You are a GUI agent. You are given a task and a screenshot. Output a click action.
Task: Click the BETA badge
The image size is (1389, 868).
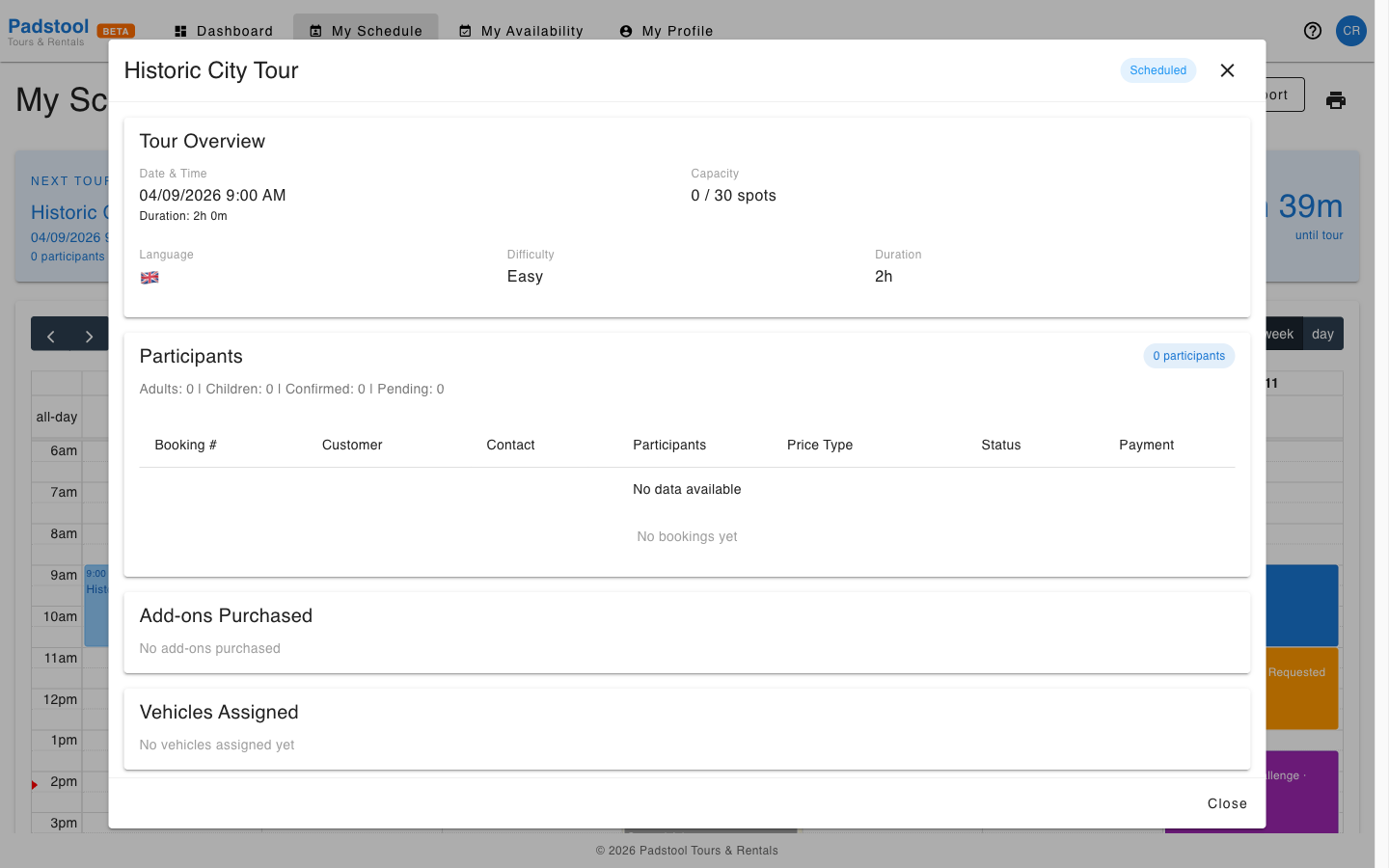coord(116,31)
